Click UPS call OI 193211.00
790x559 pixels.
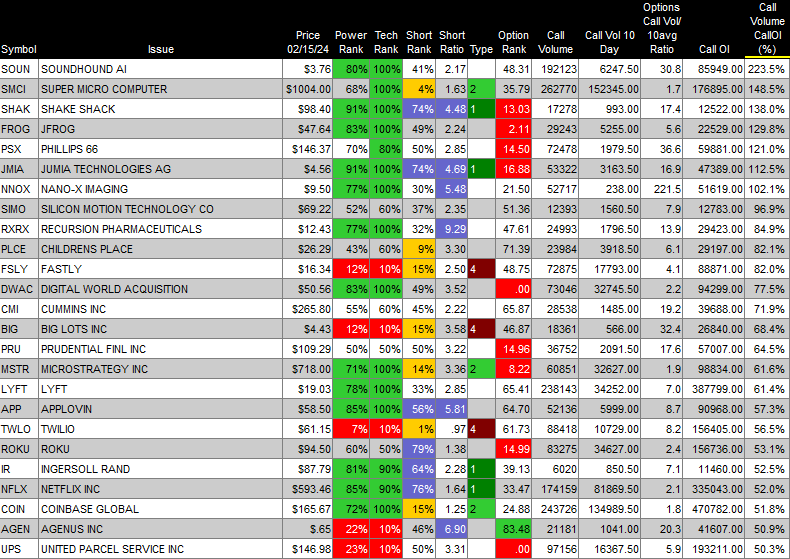coord(713,549)
